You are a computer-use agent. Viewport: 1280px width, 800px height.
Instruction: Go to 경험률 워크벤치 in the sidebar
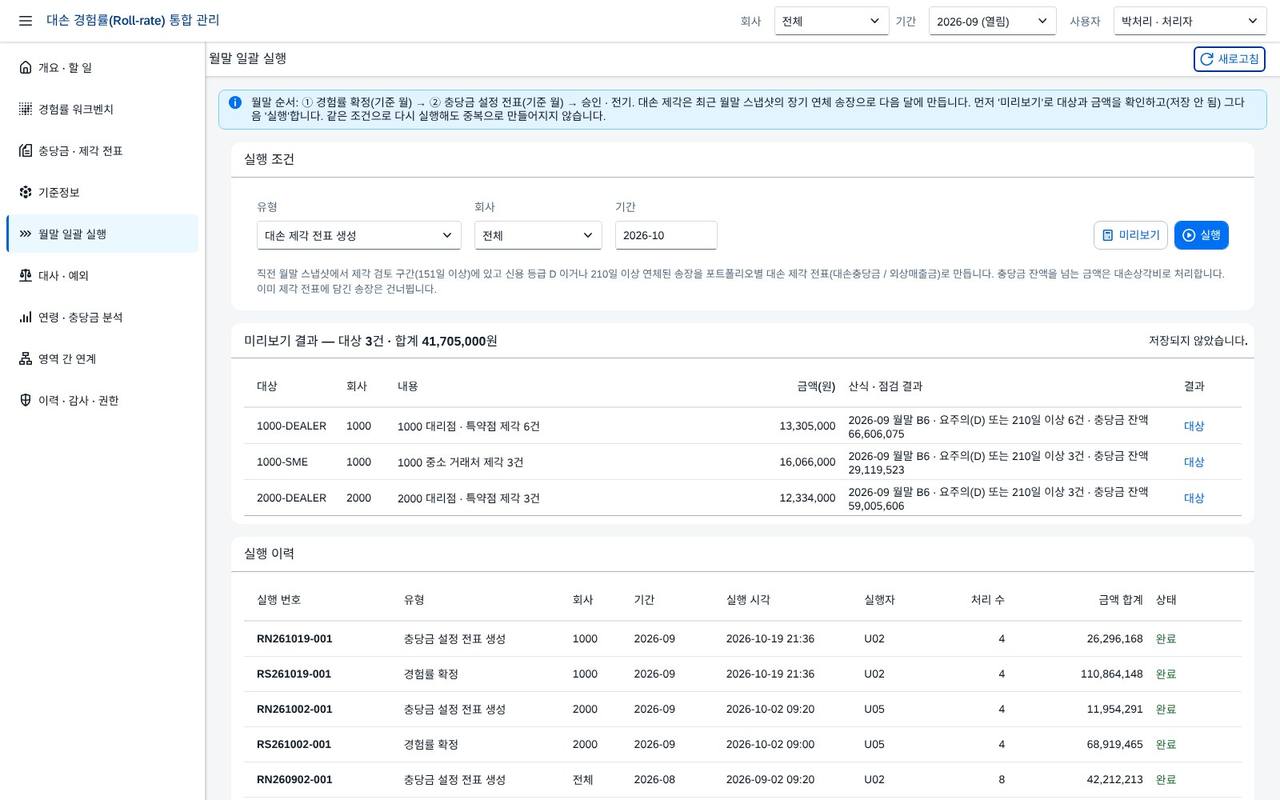click(102, 109)
